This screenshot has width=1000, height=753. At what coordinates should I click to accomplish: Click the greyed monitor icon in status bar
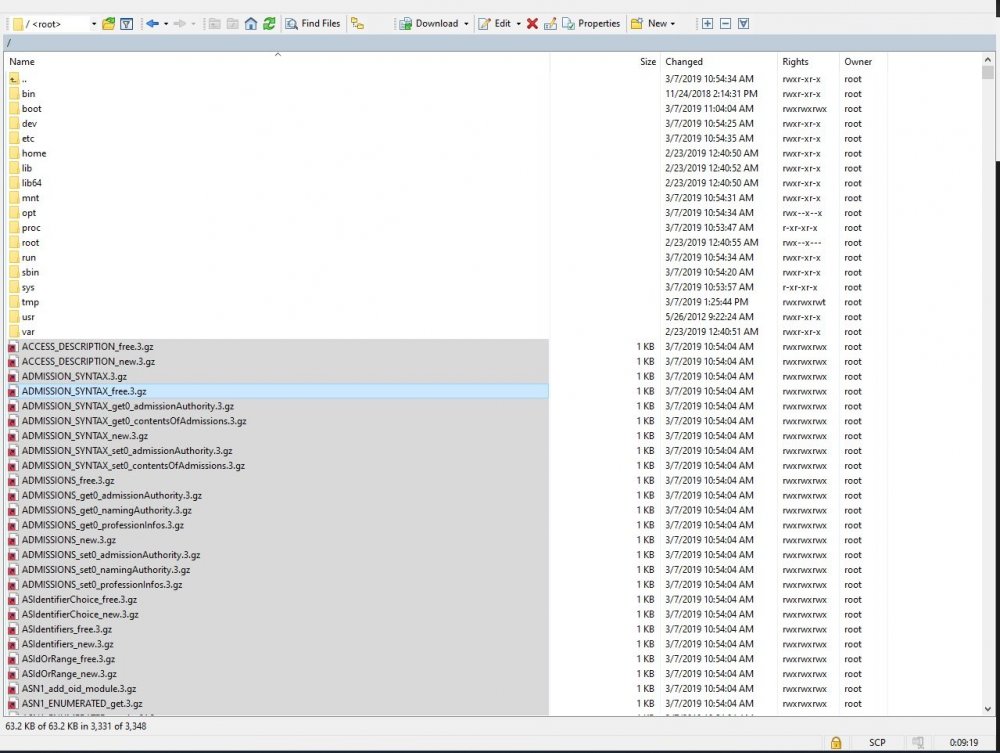(918, 742)
